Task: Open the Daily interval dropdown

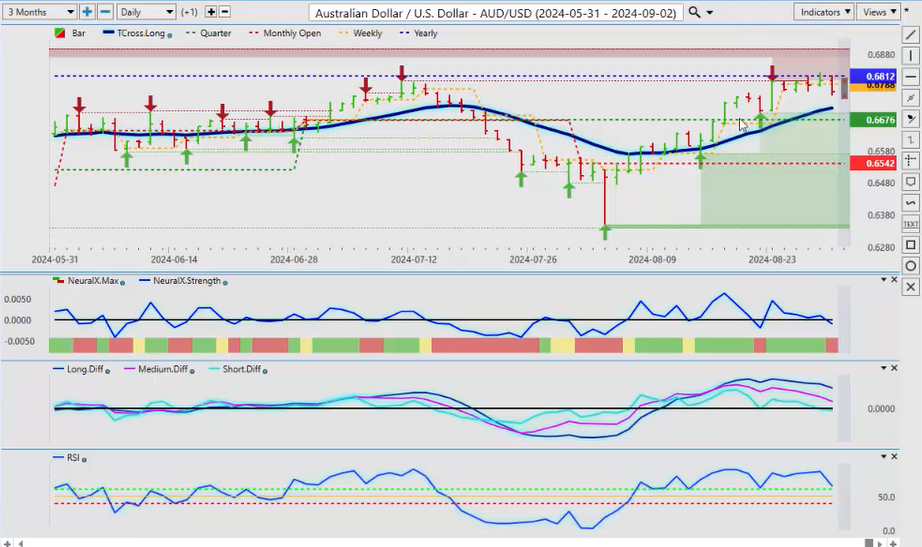Action: (146, 12)
